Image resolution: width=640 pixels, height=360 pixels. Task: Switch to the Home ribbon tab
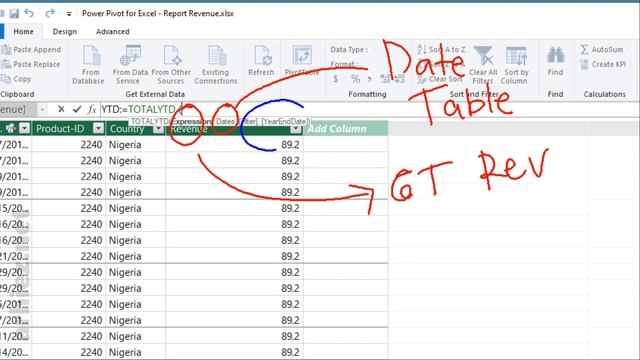[x=23, y=31]
